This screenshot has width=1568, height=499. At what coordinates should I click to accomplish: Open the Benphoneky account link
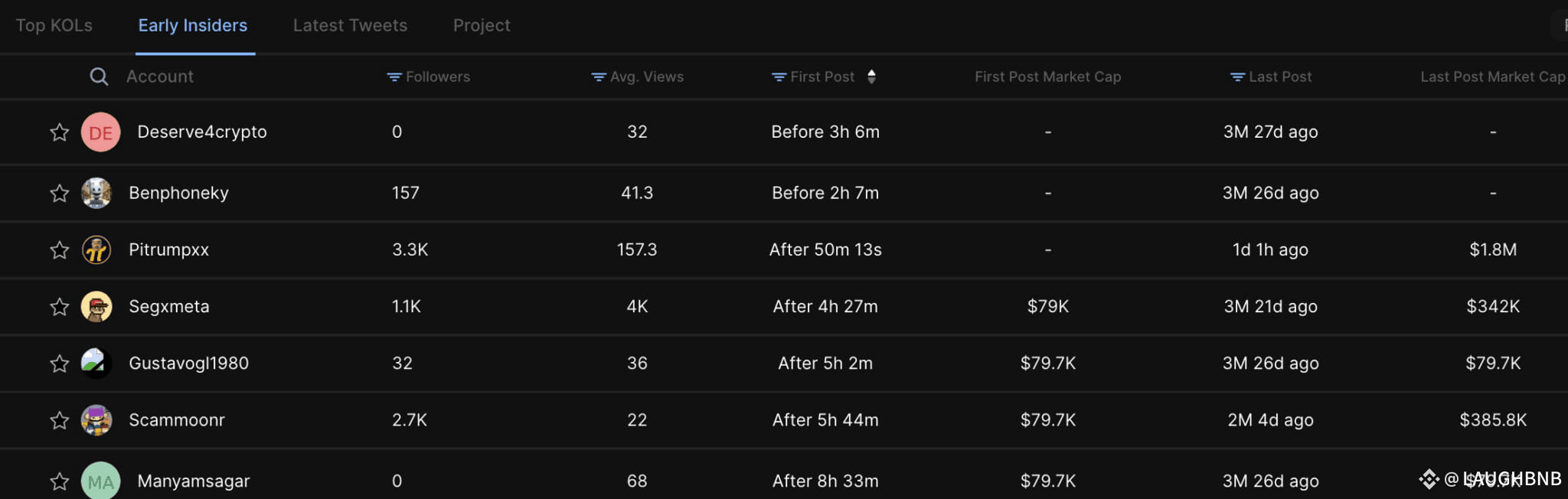click(178, 193)
